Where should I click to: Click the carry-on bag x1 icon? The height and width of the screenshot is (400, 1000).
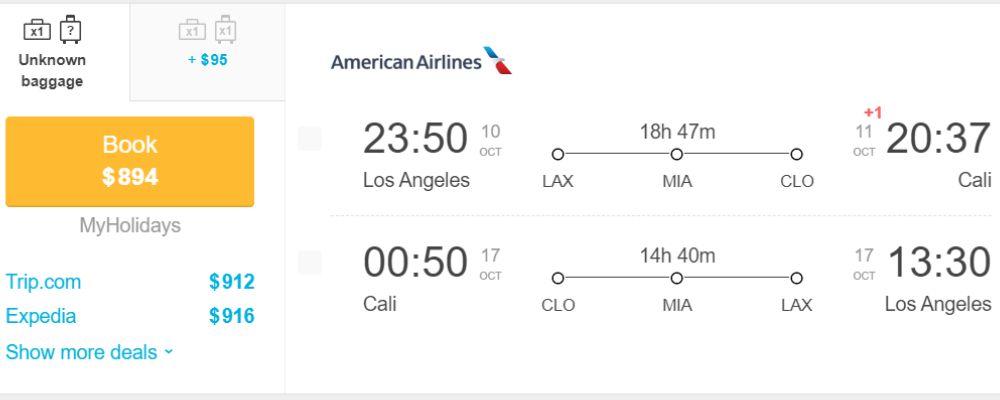(x=37, y=30)
